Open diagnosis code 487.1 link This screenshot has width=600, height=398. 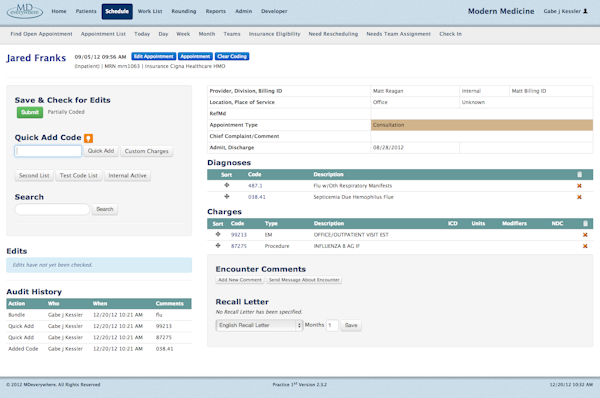(255, 186)
